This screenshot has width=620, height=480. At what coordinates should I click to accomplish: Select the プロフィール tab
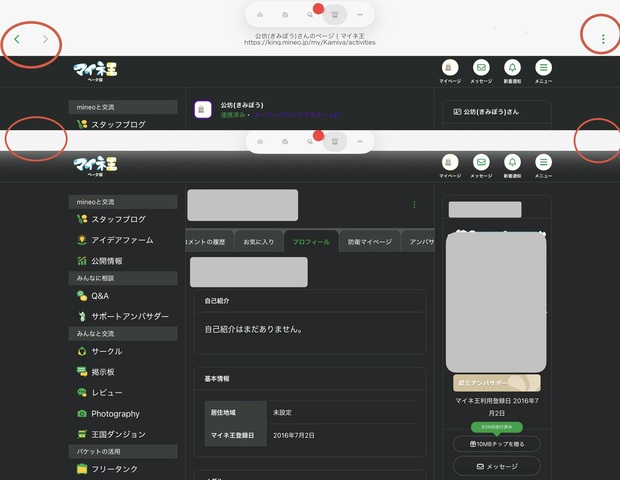click(x=311, y=242)
